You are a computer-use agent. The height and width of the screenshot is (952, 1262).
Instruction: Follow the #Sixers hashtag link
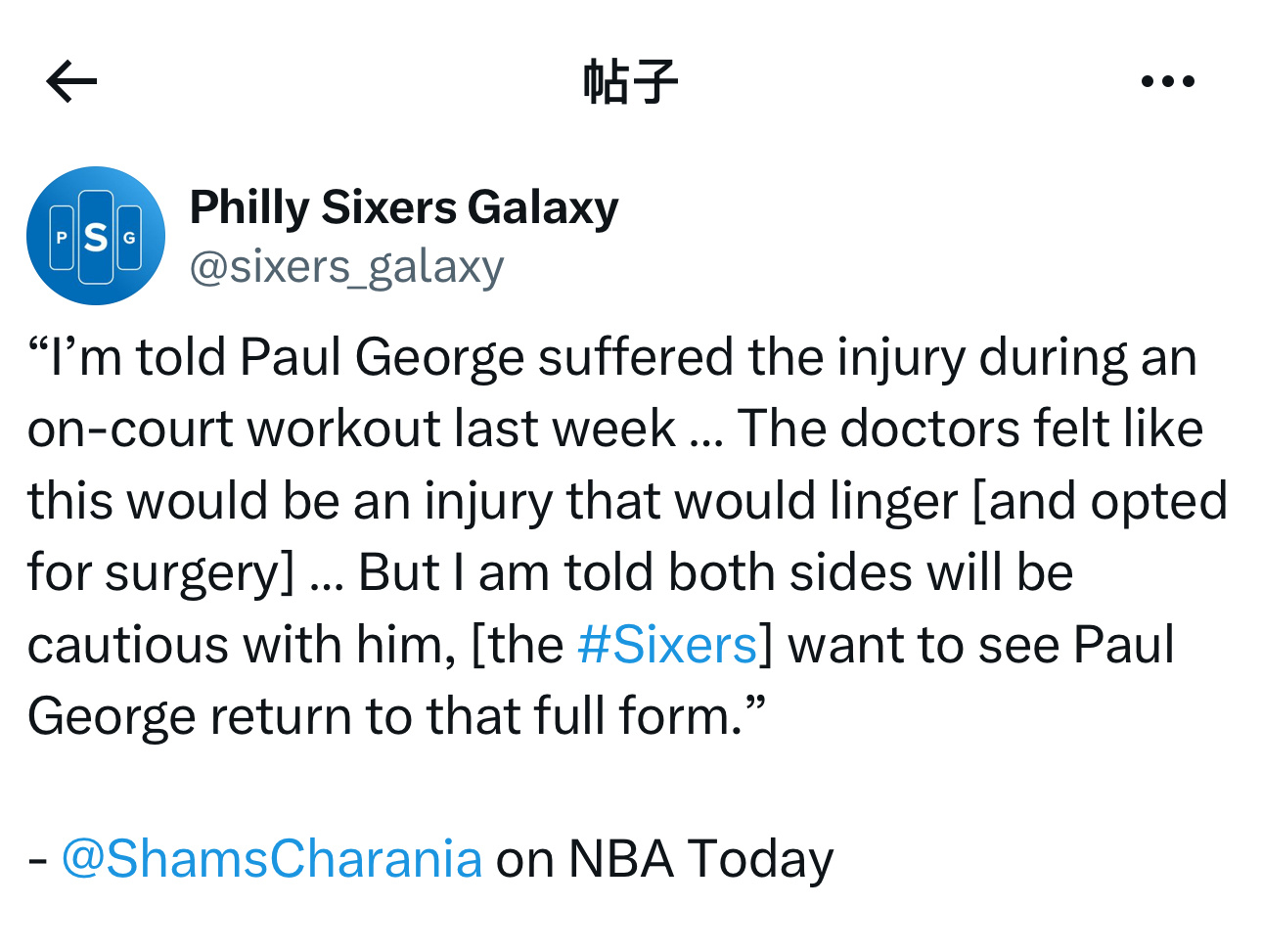667,645
